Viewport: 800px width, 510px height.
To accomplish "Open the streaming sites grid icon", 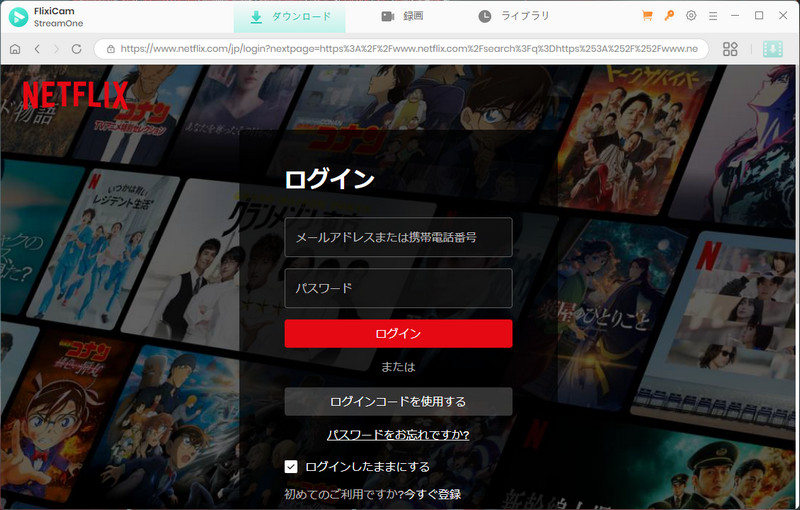I will [730, 49].
